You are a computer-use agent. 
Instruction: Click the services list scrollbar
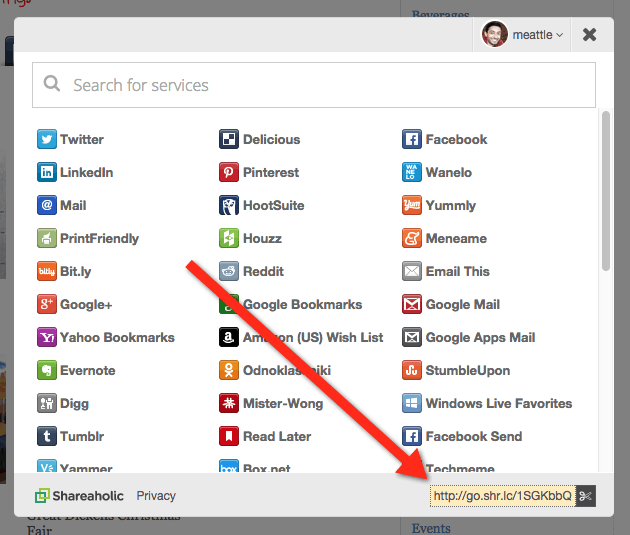[x=606, y=191]
